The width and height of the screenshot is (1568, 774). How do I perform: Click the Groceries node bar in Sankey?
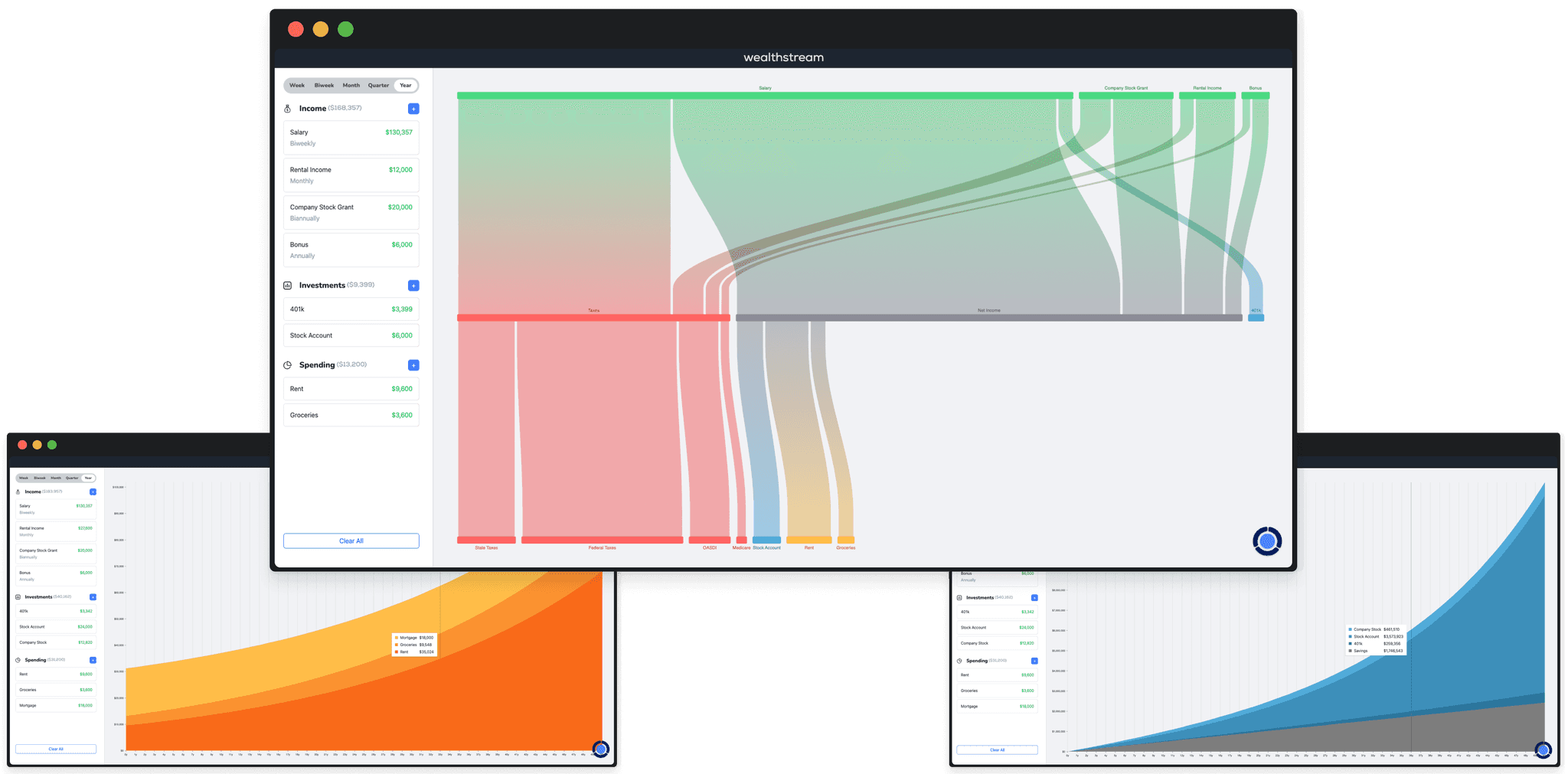(x=846, y=540)
